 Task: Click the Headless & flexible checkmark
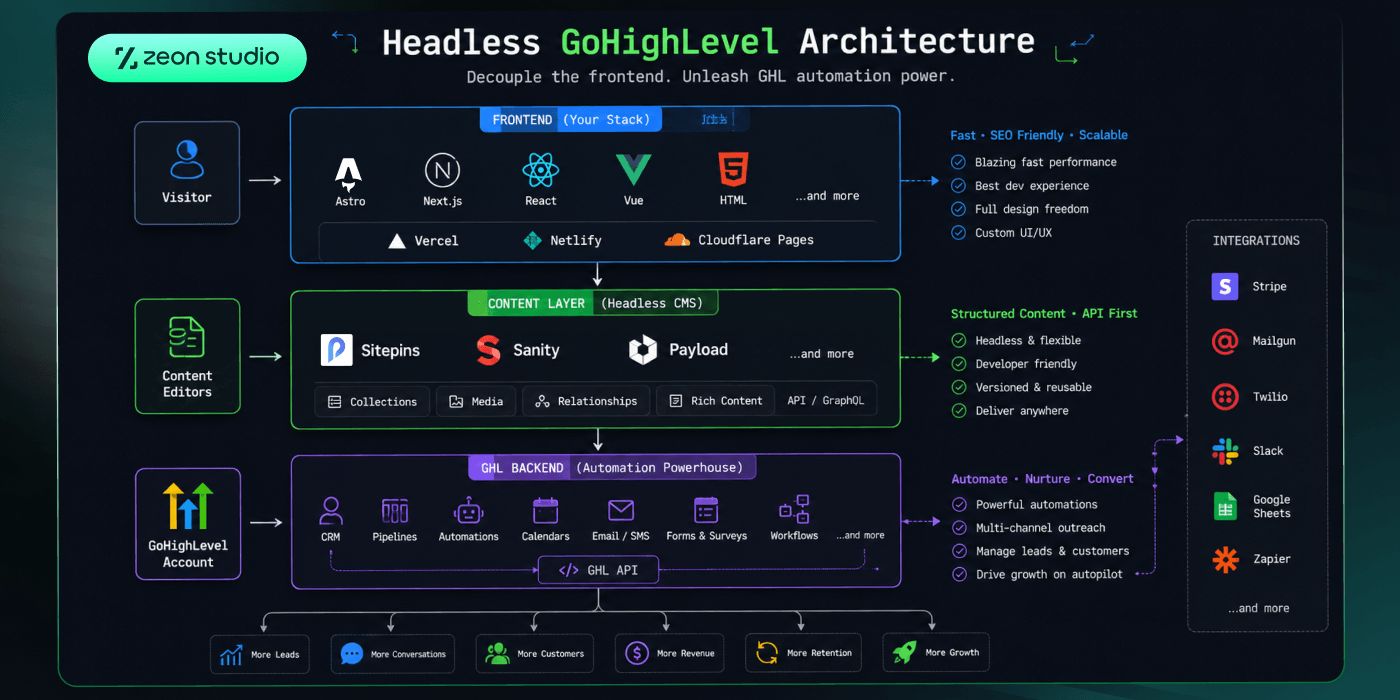tap(958, 340)
